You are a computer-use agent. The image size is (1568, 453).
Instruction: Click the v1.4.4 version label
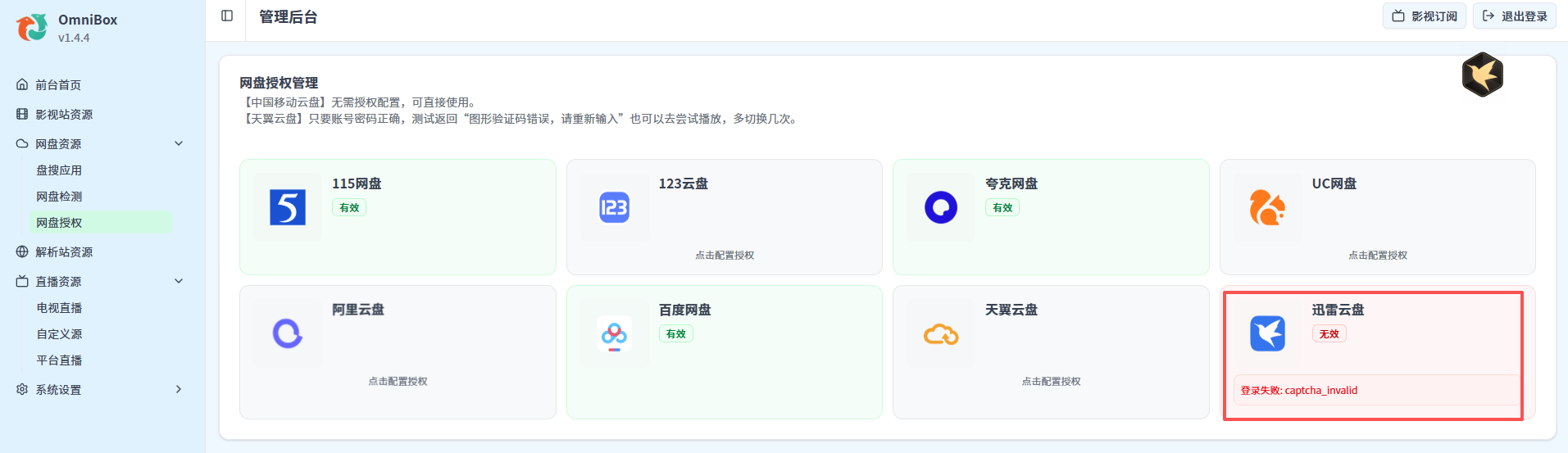tap(74, 38)
